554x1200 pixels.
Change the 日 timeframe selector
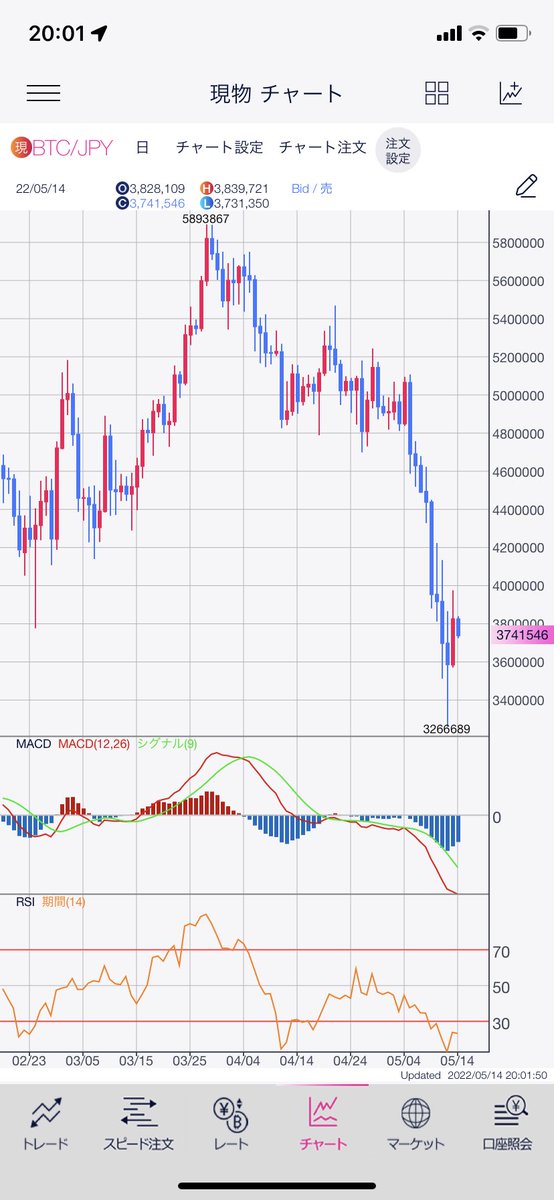(x=142, y=148)
